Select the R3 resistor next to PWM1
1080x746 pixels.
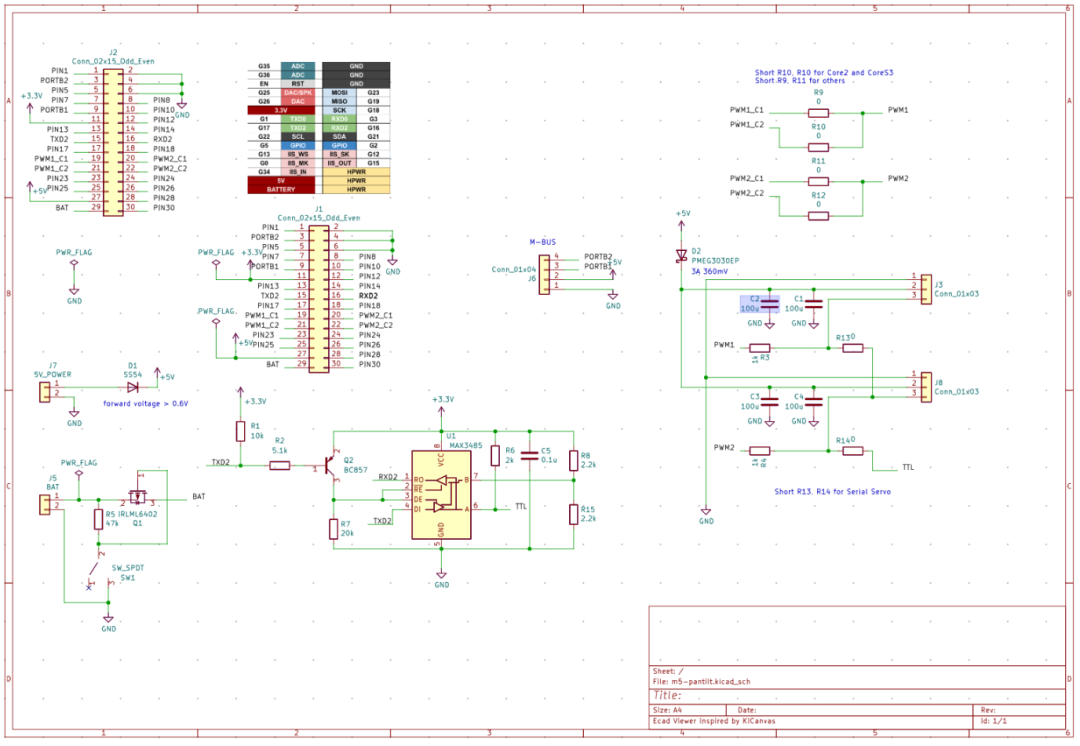tap(759, 348)
